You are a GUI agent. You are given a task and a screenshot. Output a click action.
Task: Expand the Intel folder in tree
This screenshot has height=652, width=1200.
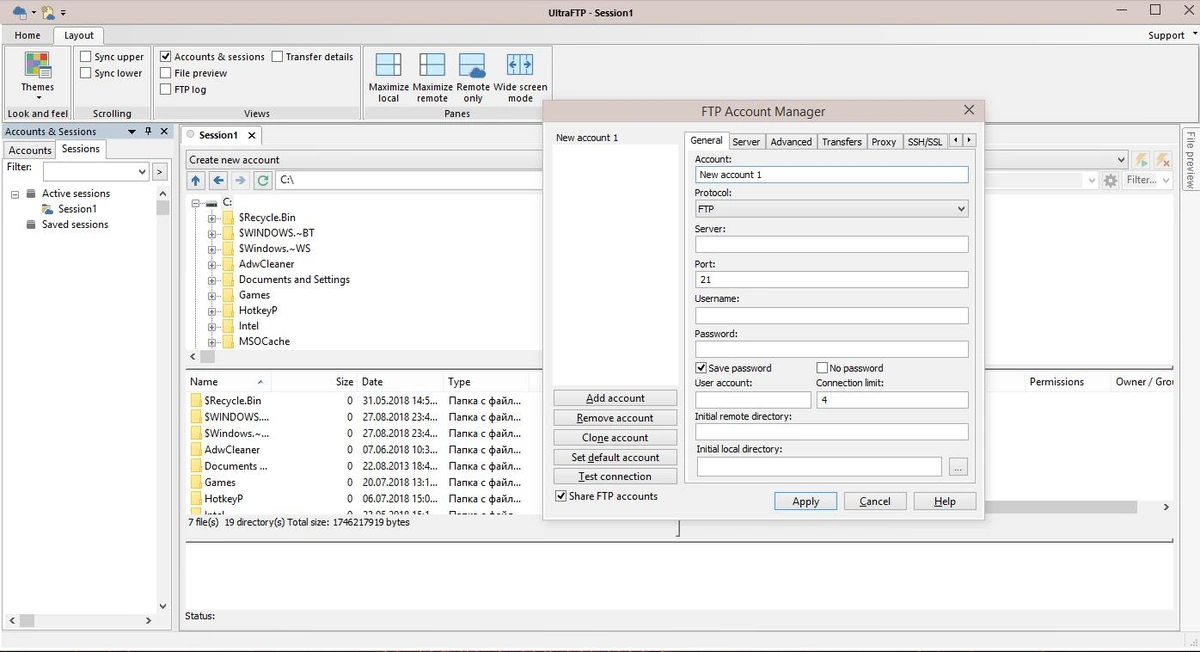(x=212, y=326)
